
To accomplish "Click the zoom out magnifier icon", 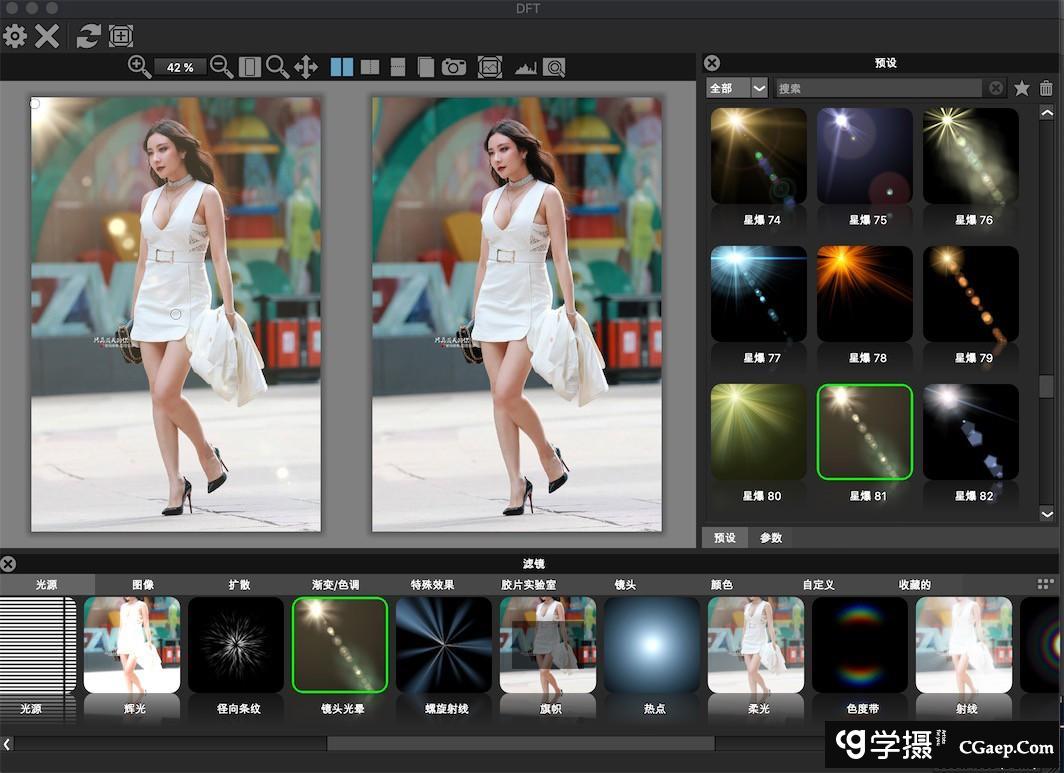I will pos(222,67).
